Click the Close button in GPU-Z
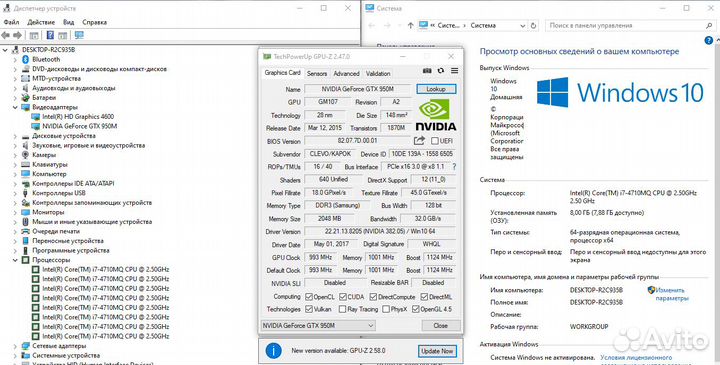The height and width of the screenshot is (365, 720). pos(440,326)
